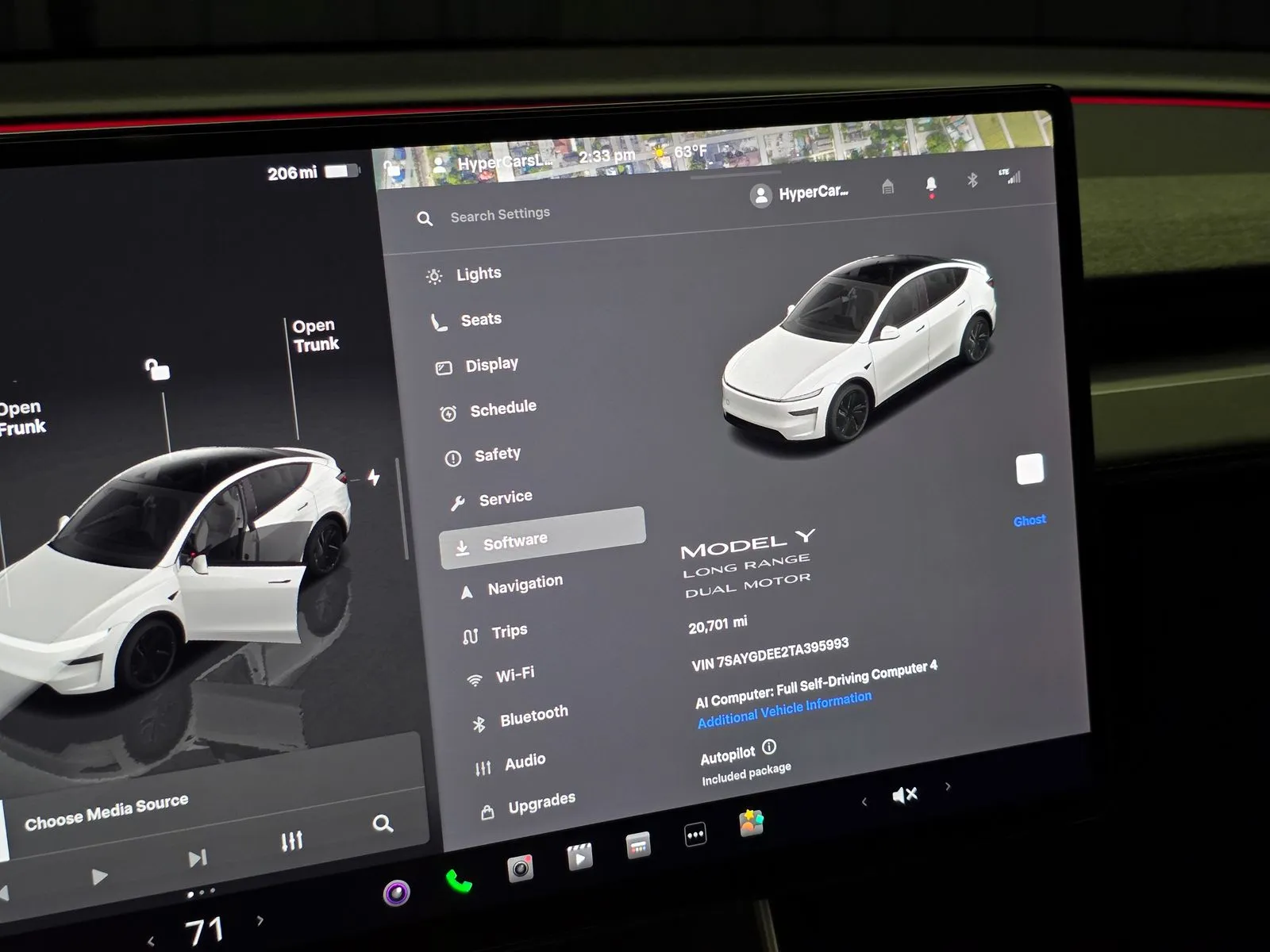Select the Software settings section
This screenshot has height=952, width=1270.
point(516,538)
